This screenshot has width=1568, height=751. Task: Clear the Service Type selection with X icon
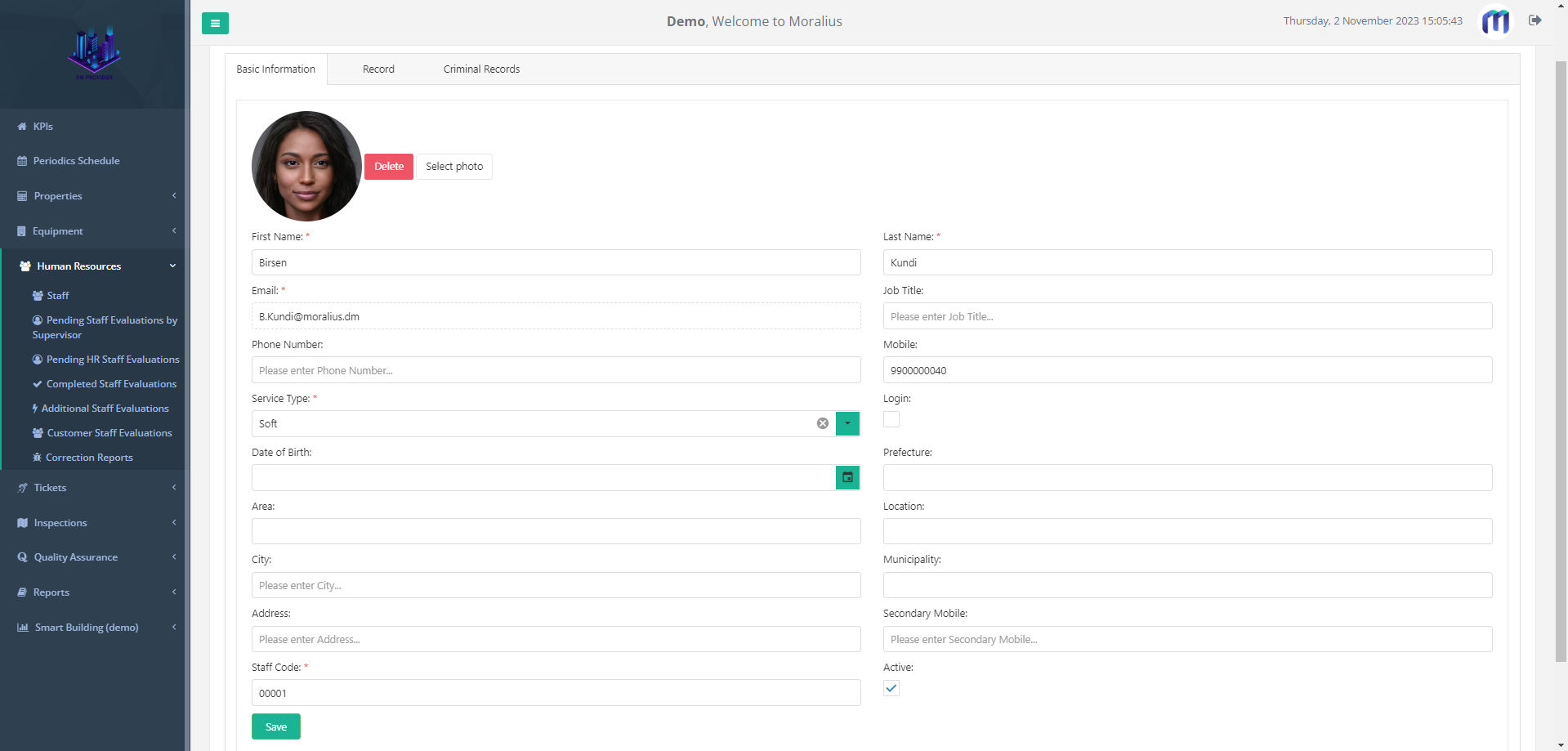(823, 423)
